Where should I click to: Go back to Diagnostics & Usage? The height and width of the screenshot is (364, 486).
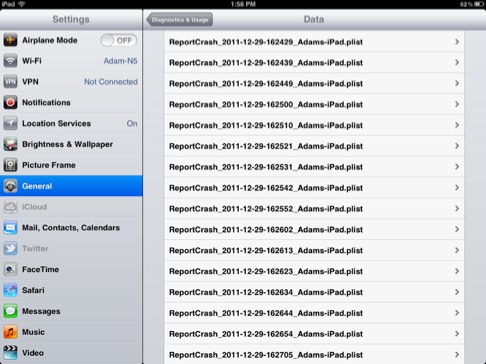180,20
